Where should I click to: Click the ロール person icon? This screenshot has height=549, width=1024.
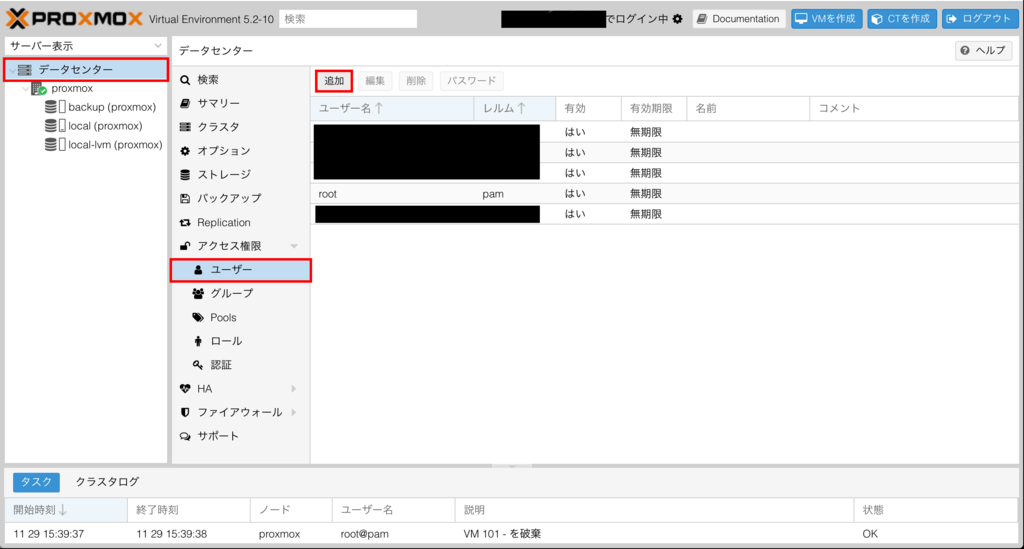pyautogui.click(x=199, y=341)
